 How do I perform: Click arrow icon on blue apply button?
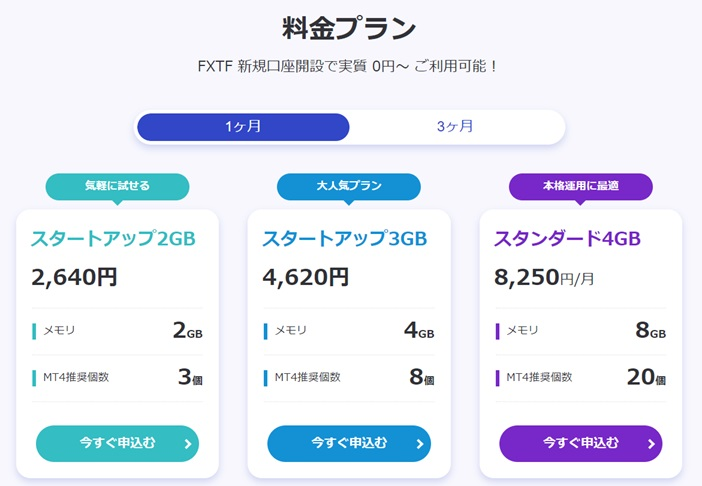tap(419, 444)
